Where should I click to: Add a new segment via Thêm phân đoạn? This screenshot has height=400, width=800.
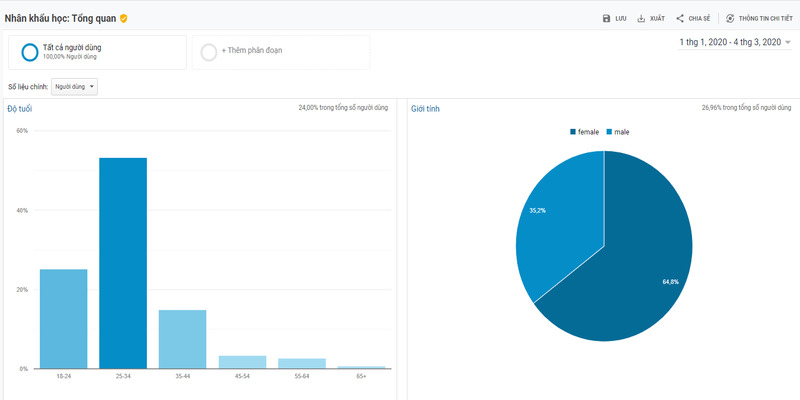[x=281, y=52]
